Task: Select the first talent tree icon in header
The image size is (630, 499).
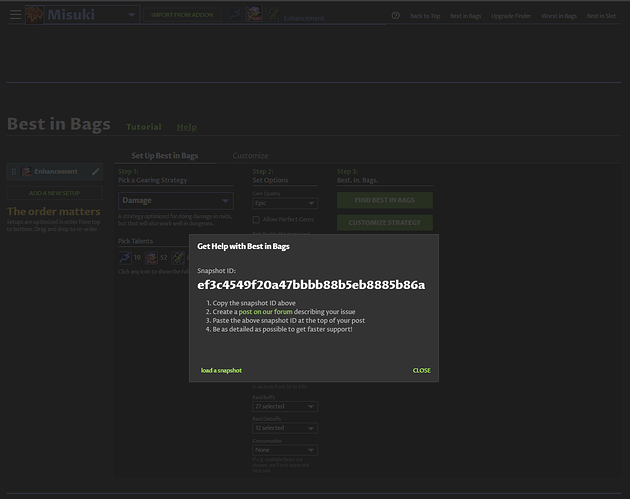Action: (x=235, y=14)
